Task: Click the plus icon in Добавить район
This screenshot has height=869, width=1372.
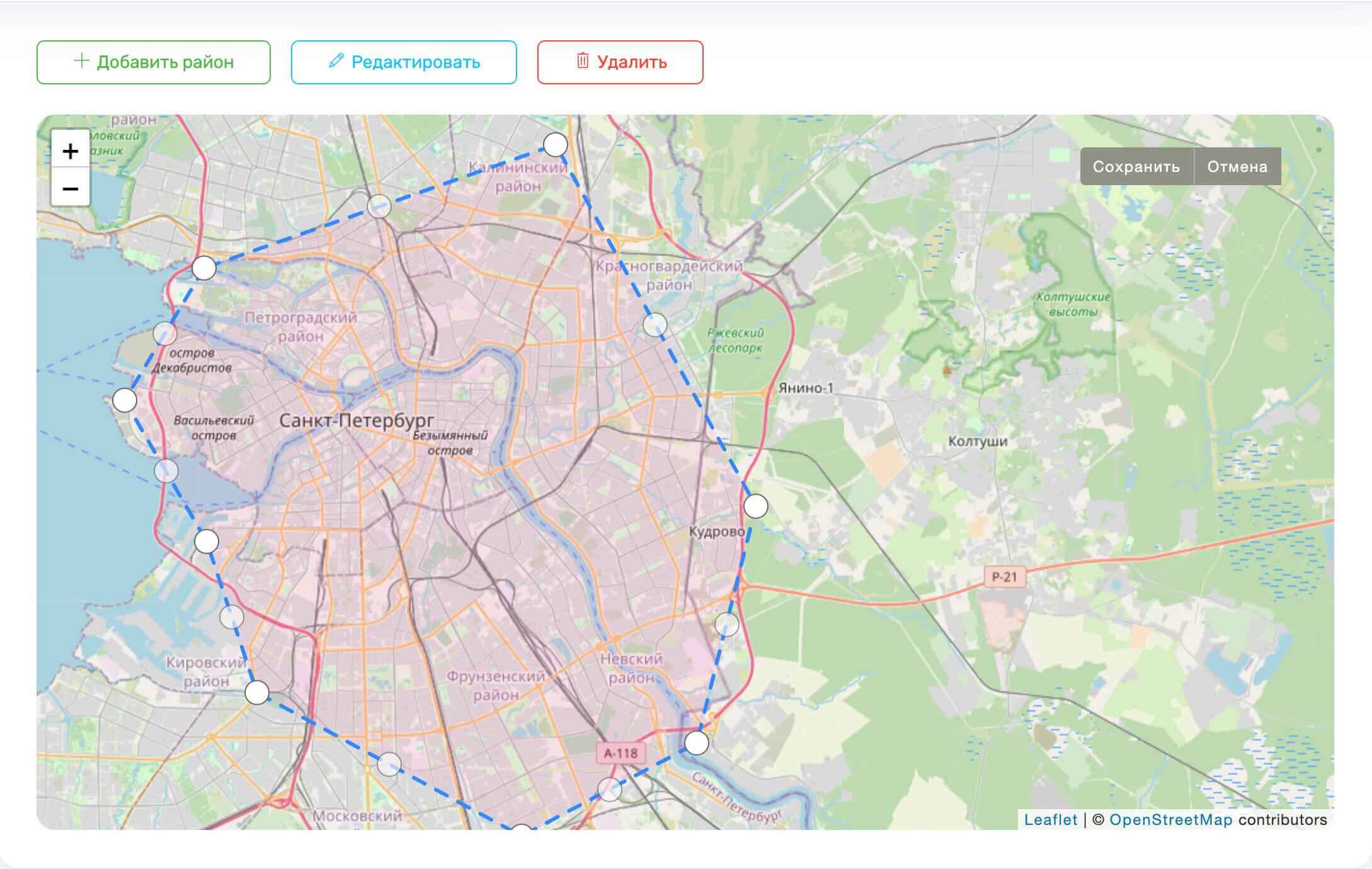Action: [x=81, y=61]
